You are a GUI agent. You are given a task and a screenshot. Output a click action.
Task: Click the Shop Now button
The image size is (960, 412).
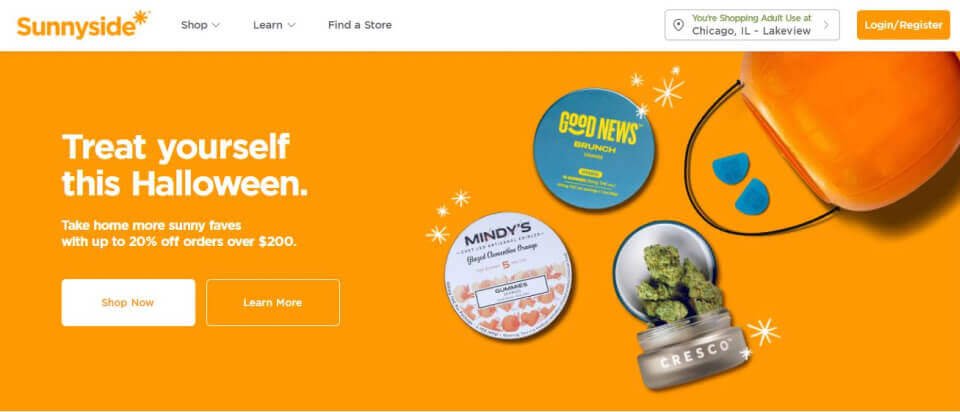(x=128, y=302)
